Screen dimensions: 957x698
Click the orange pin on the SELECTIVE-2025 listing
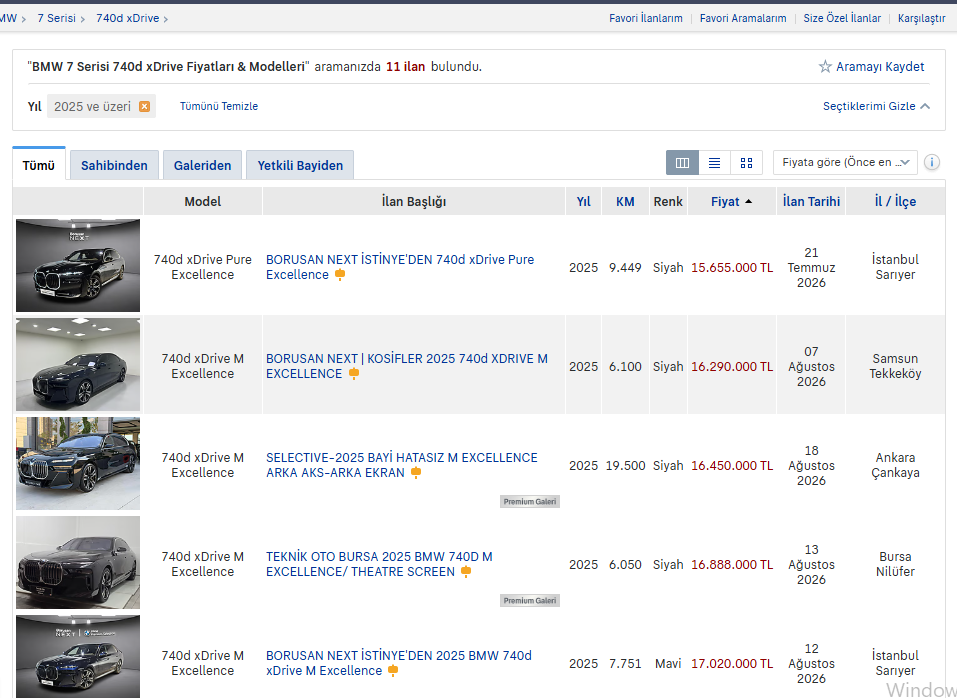pyautogui.click(x=416, y=473)
